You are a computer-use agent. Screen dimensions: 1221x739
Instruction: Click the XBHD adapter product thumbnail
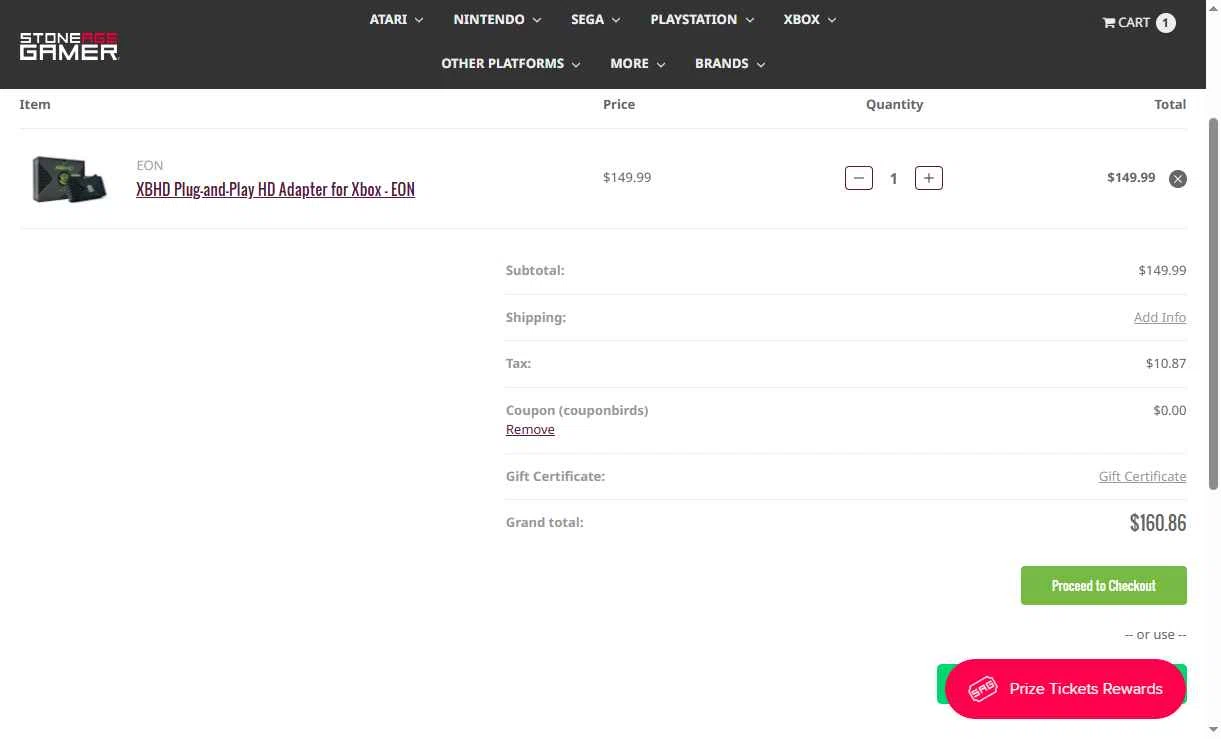point(69,179)
